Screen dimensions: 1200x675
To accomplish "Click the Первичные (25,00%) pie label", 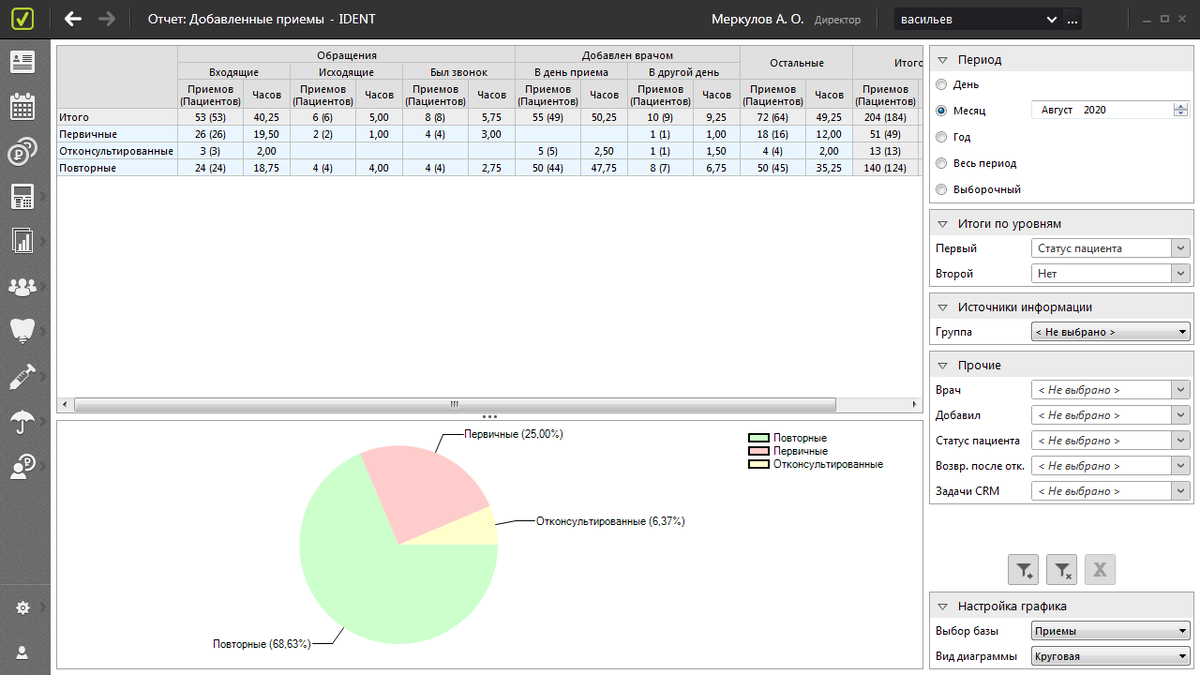I will tap(513, 434).
